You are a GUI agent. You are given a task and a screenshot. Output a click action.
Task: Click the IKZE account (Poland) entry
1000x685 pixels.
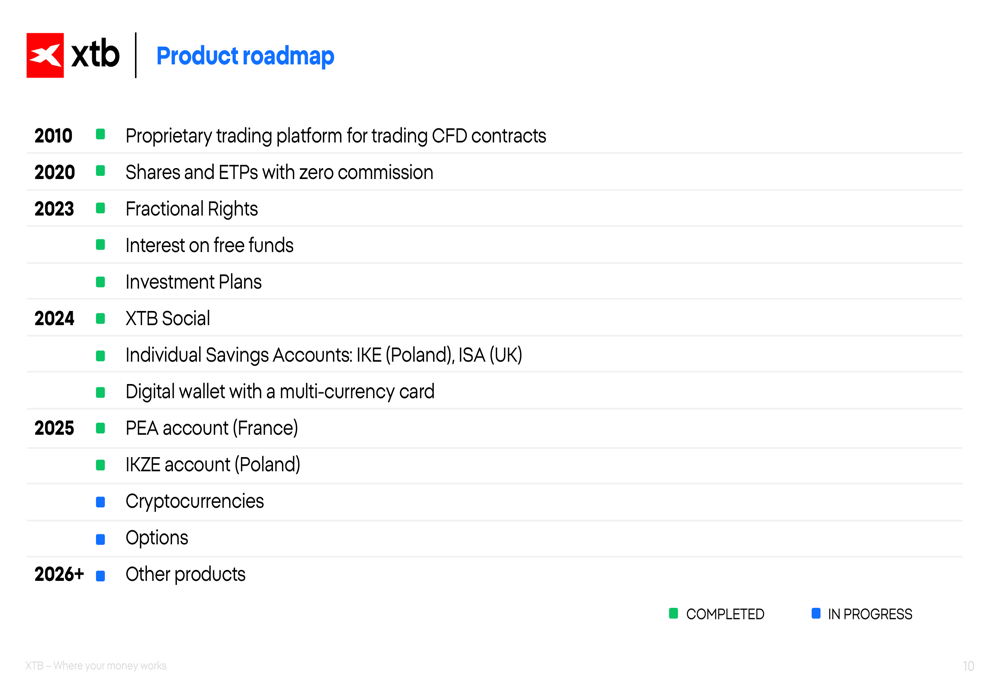click(212, 465)
